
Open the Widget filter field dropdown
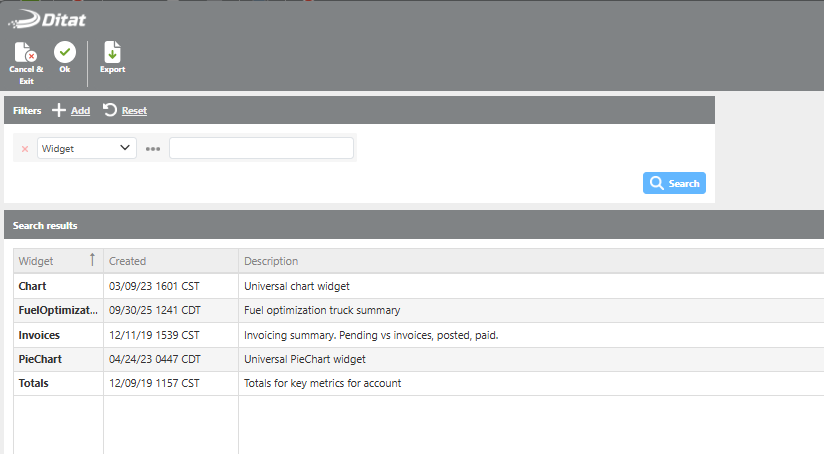[87, 148]
